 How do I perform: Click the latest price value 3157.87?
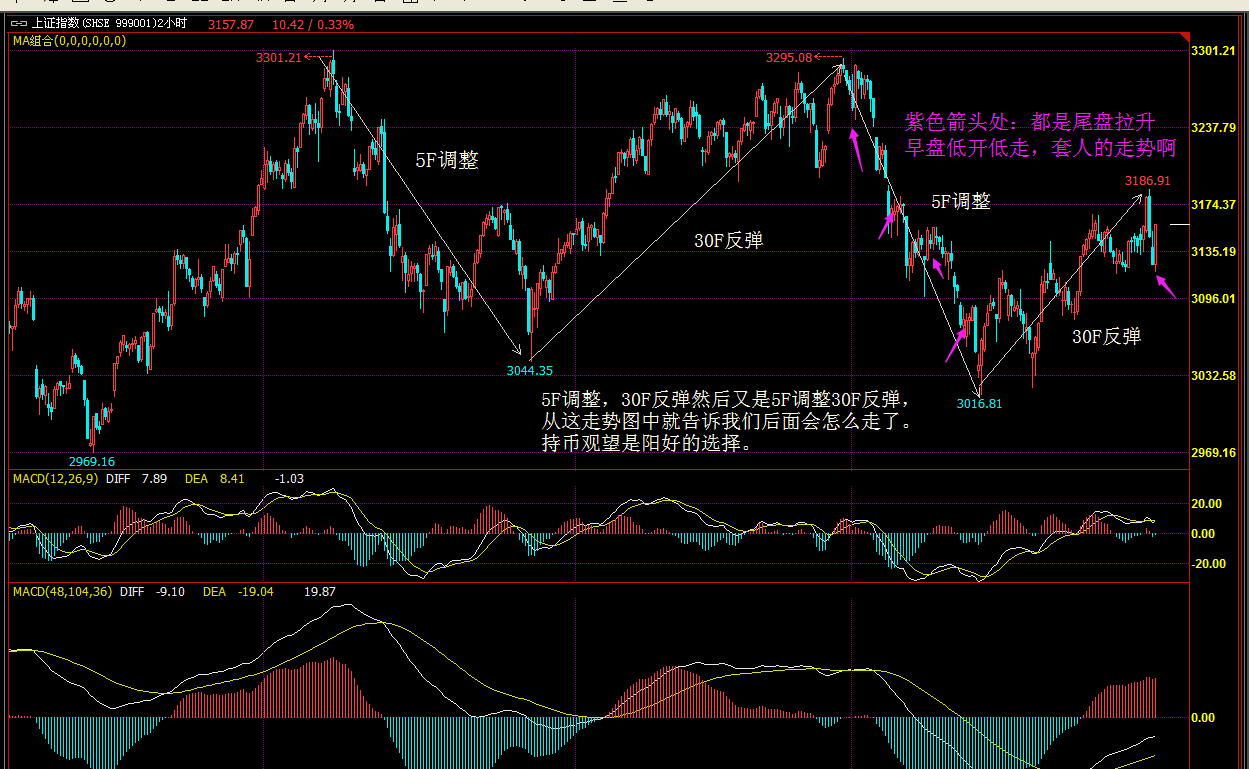click(231, 24)
